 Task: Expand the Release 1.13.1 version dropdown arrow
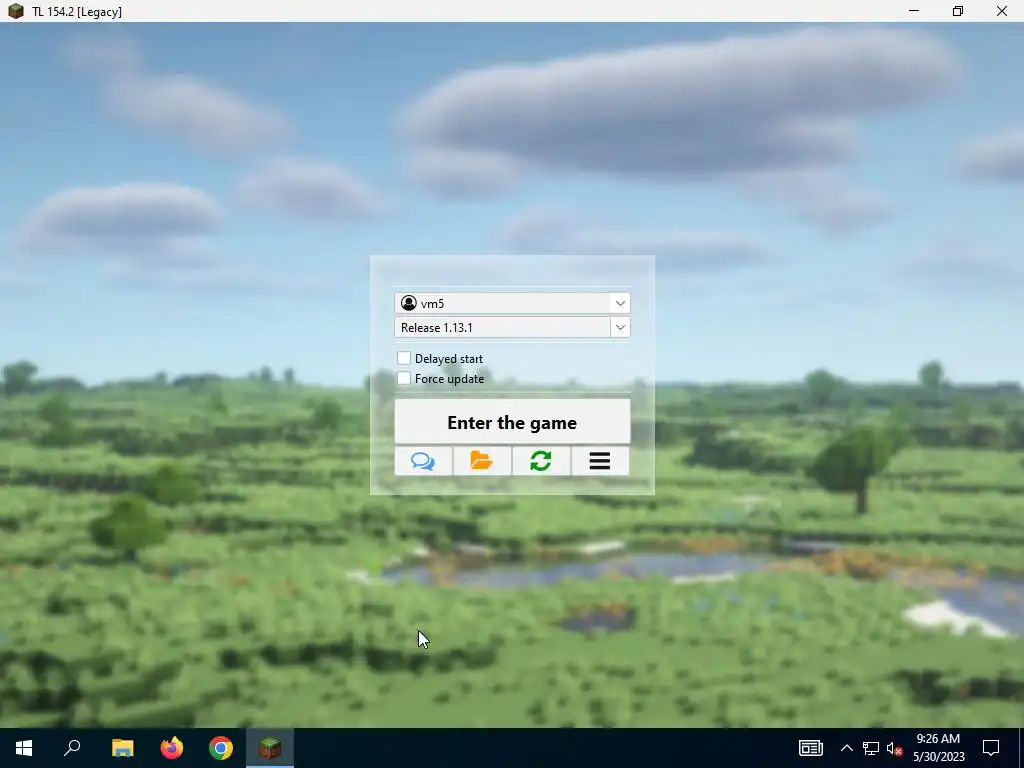pyautogui.click(x=620, y=327)
